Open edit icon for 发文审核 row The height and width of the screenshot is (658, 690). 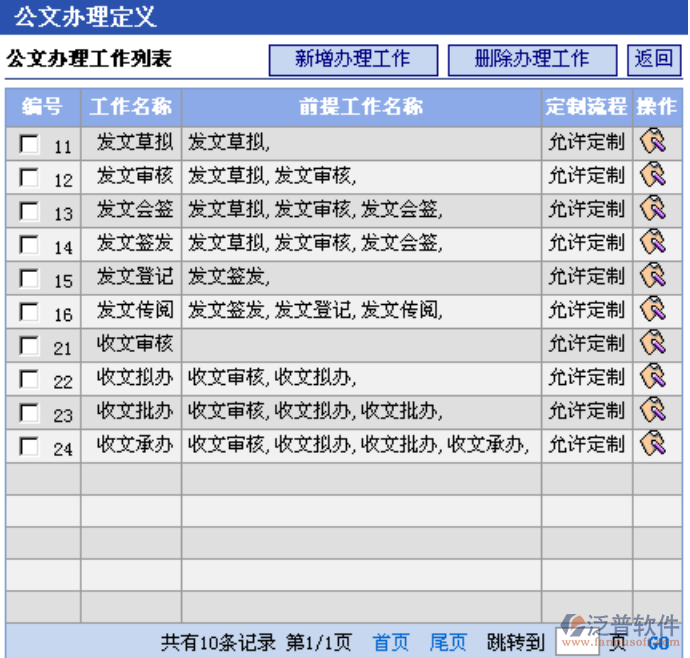(x=653, y=176)
